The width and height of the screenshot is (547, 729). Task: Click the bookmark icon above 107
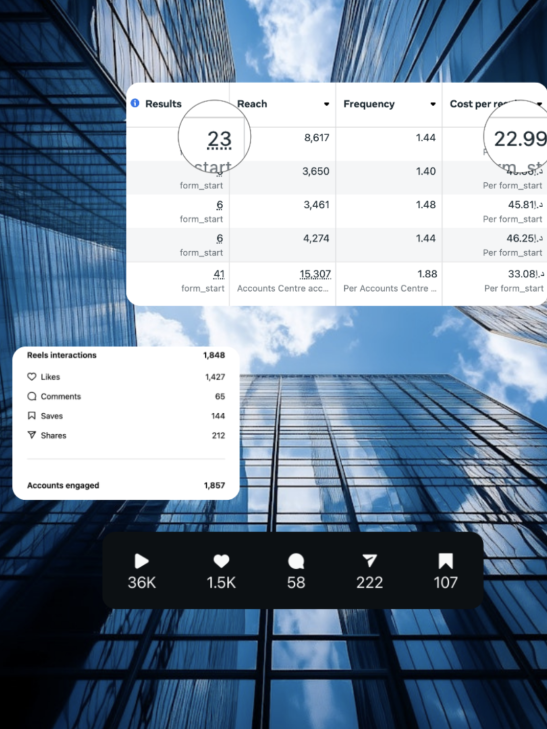pyautogui.click(x=446, y=561)
